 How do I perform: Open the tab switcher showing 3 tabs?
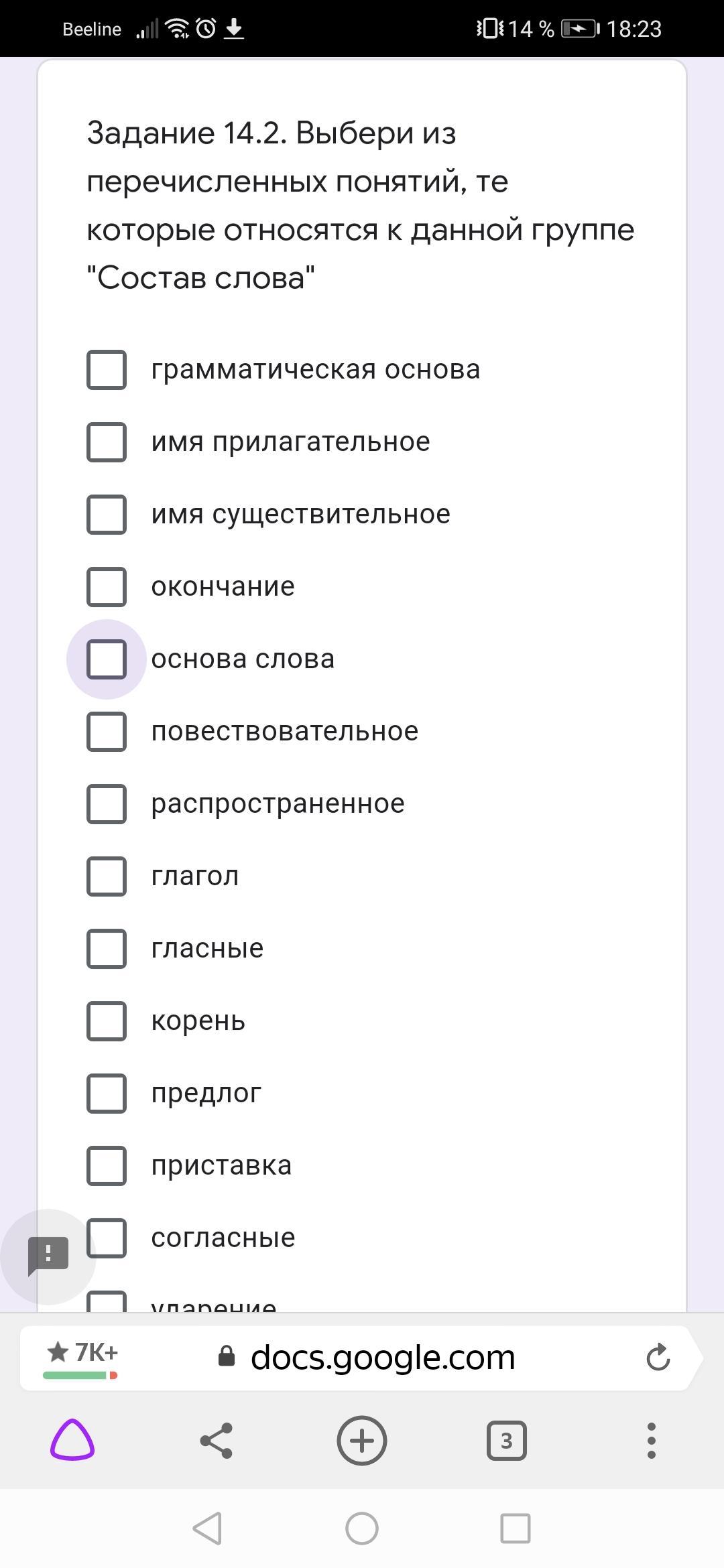click(506, 1440)
